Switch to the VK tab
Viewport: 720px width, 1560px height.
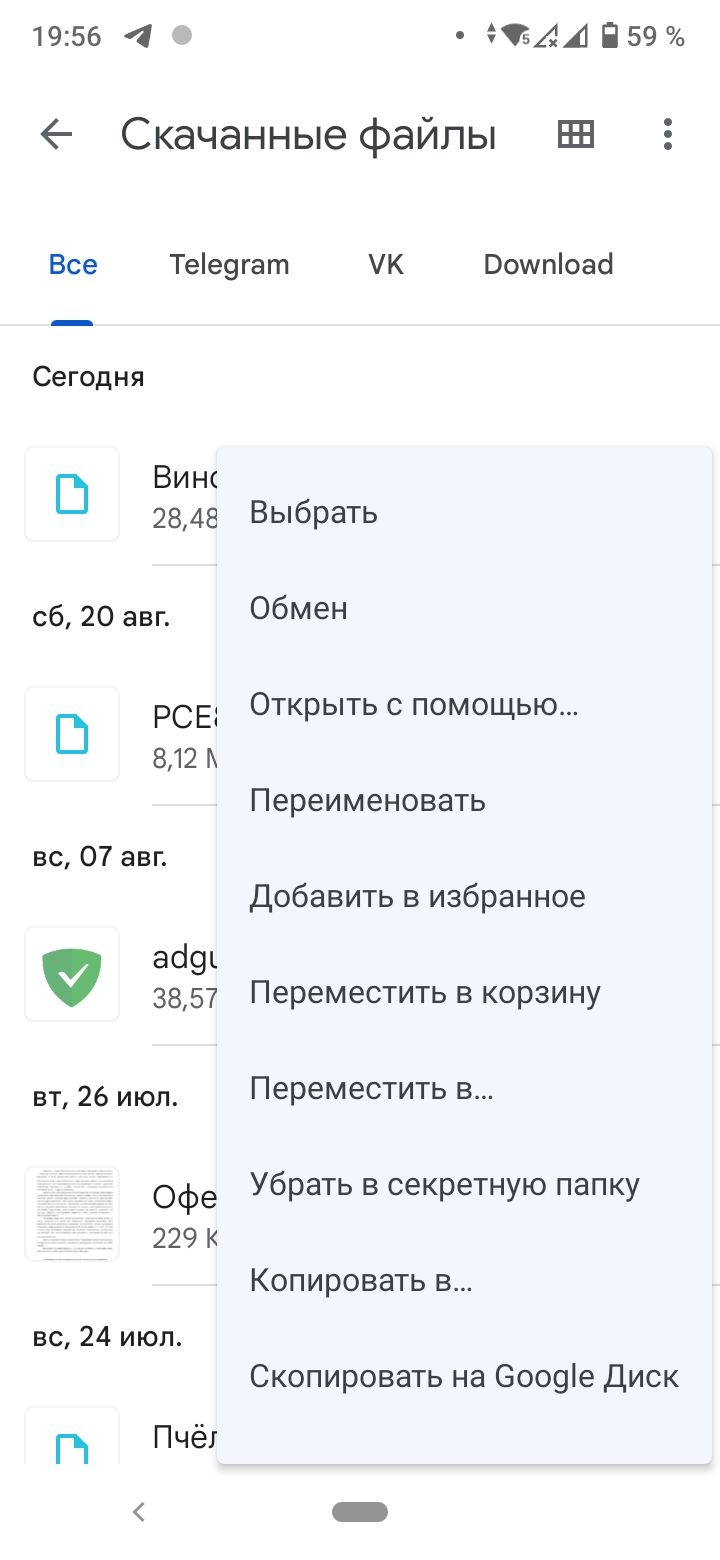coord(386,265)
